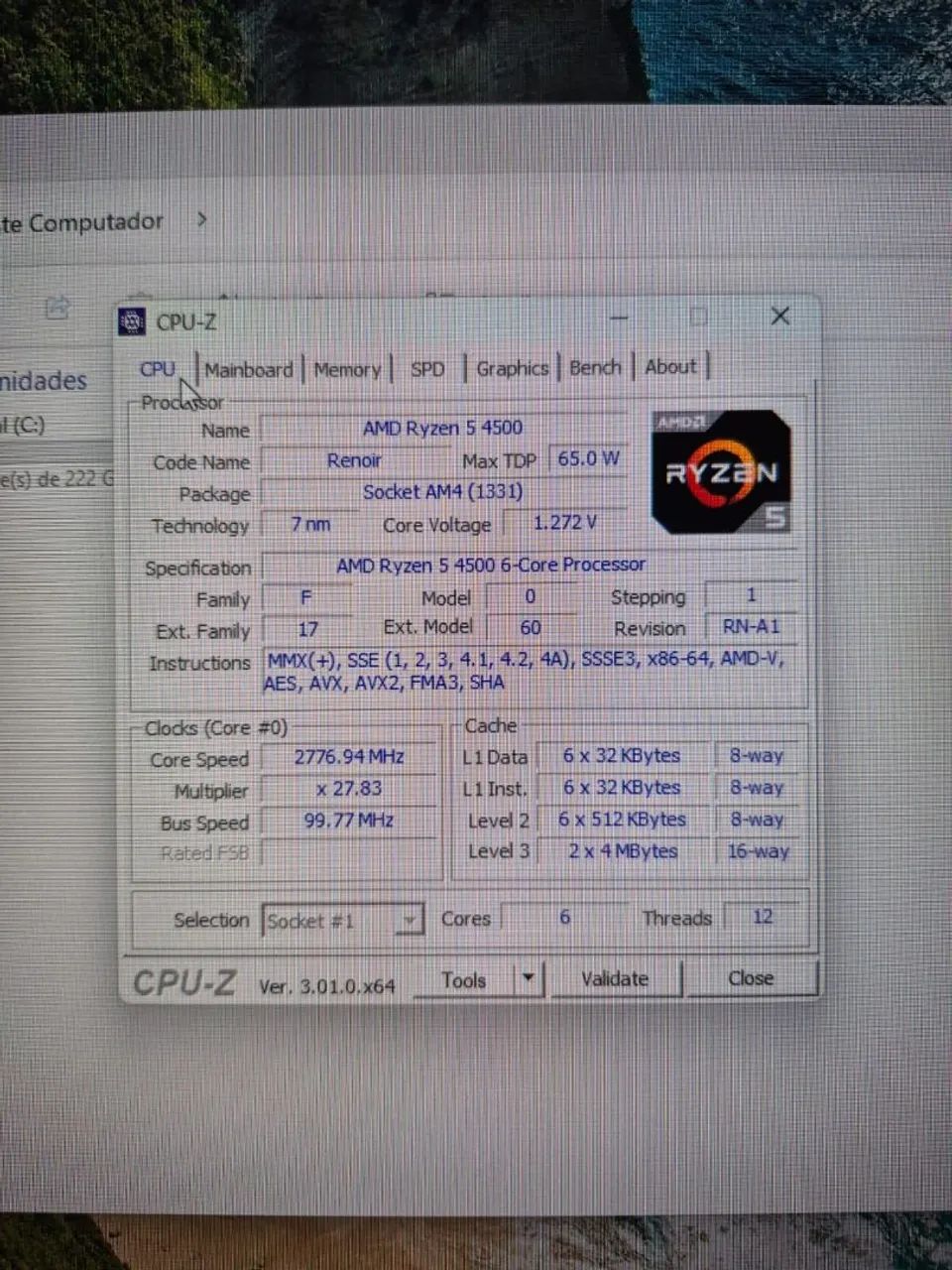The width and height of the screenshot is (952, 1270).
Task: Click the Level 2 value 6 x 512 KBytes
Action: click(622, 820)
